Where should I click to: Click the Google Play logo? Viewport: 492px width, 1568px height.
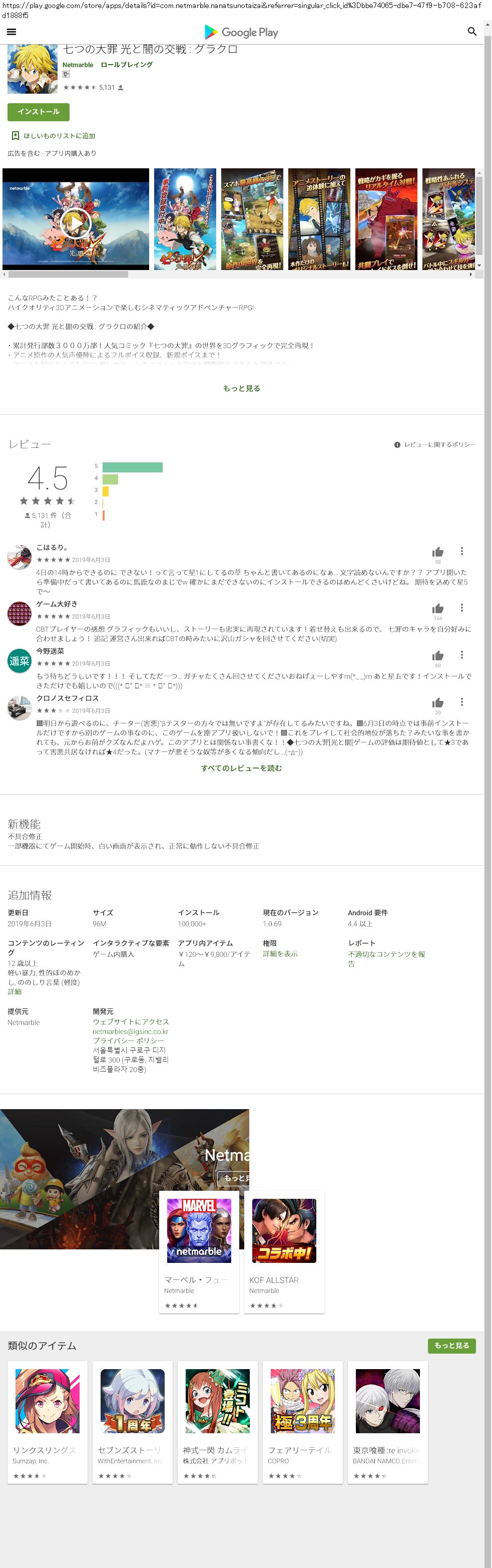point(241,32)
